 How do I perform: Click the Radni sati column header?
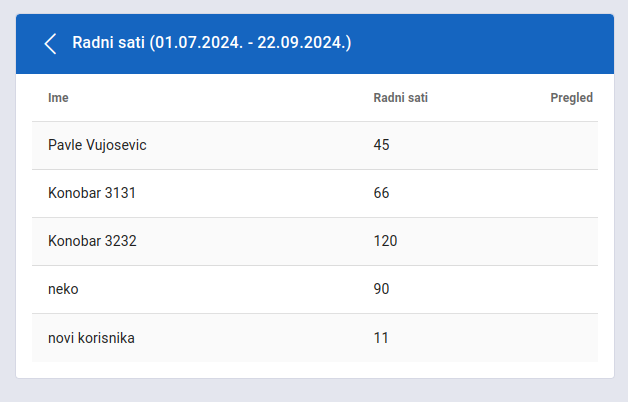click(x=401, y=98)
